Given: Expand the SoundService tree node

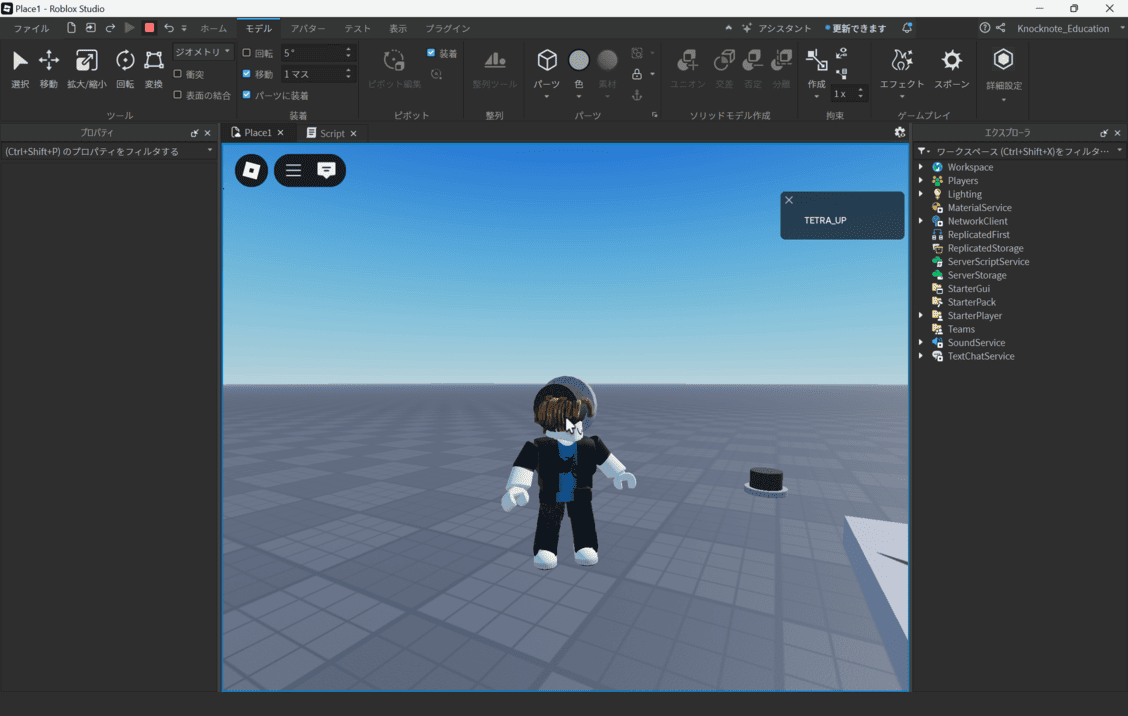Looking at the screenshot, I should (x=921, y=343).
